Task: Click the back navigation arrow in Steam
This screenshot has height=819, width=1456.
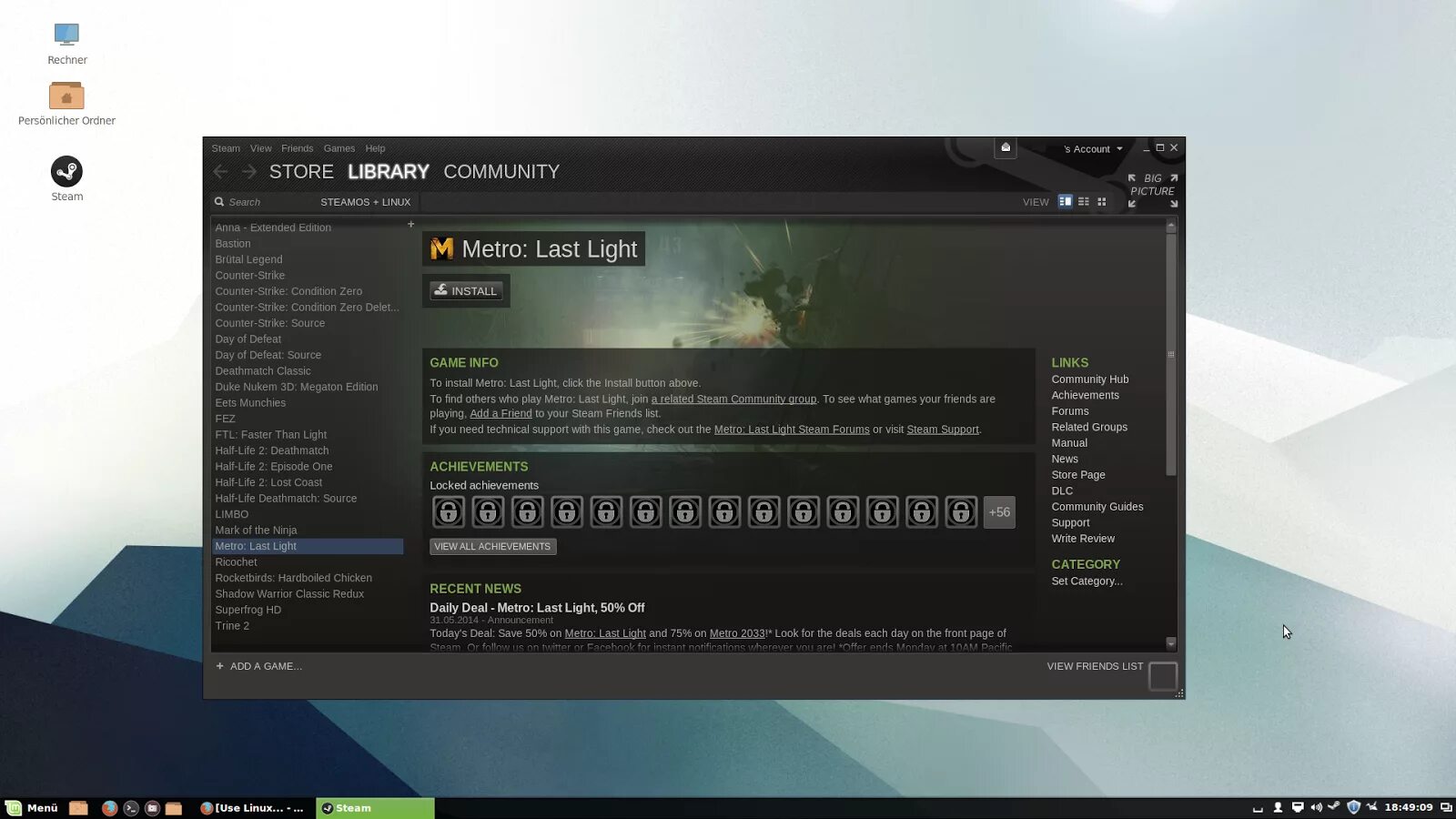Action: [220, 171]
